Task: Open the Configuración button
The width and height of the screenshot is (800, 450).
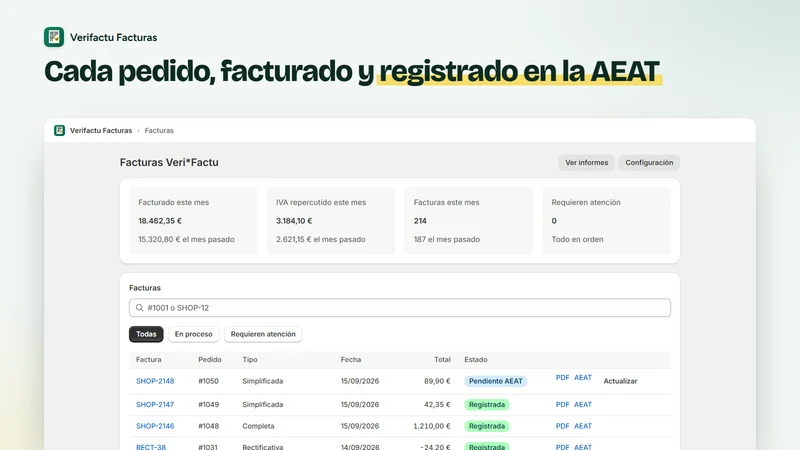Action: click(x=649, y=163)
